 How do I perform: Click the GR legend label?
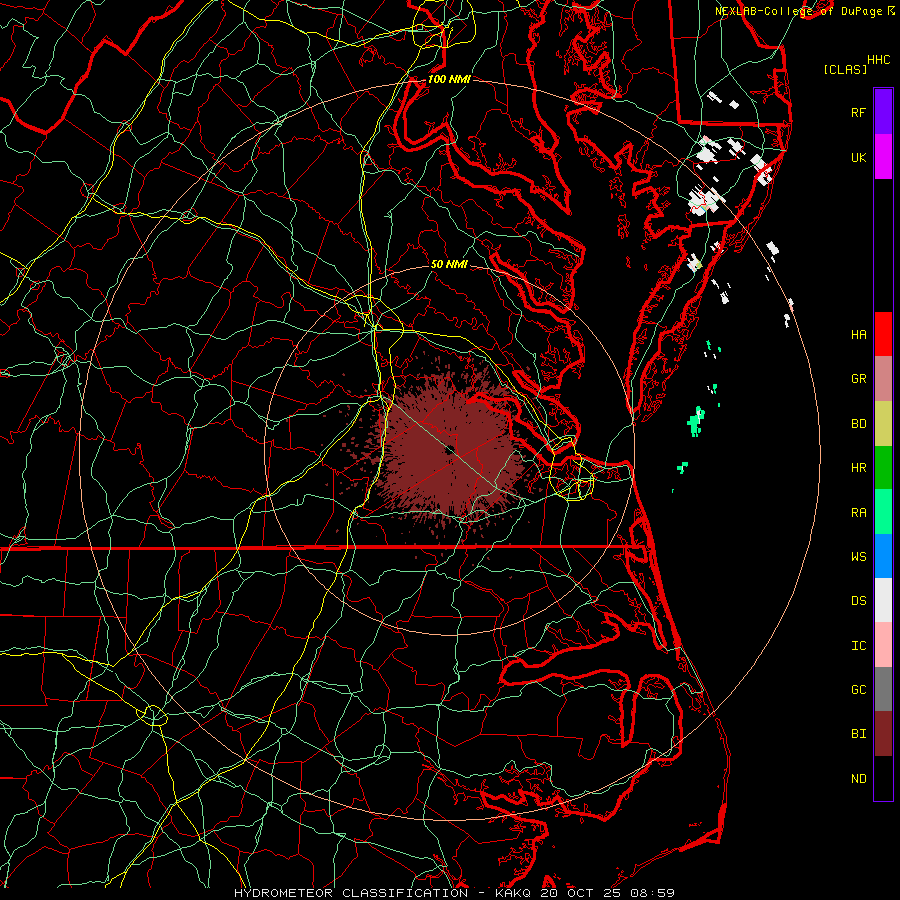click(858, 379)
